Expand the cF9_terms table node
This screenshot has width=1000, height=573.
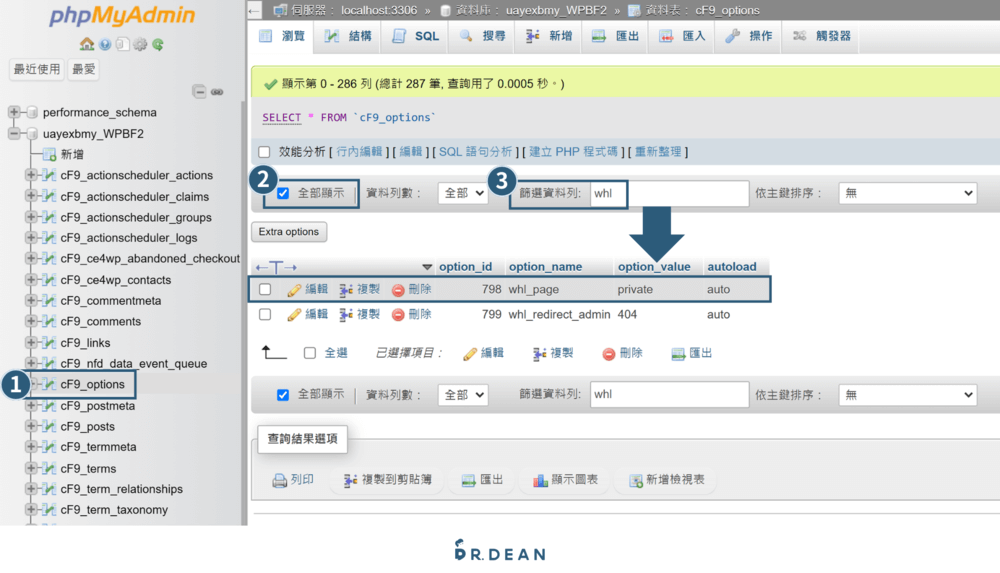pyautogui.click(x=31, y=468)
